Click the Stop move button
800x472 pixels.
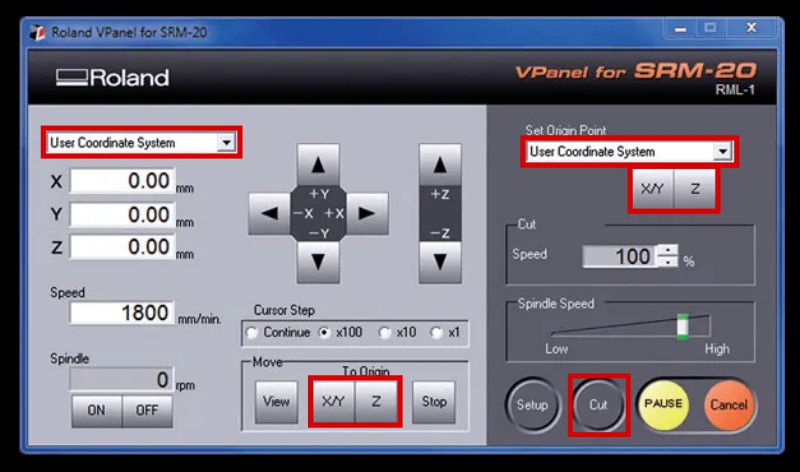(434, 402)
